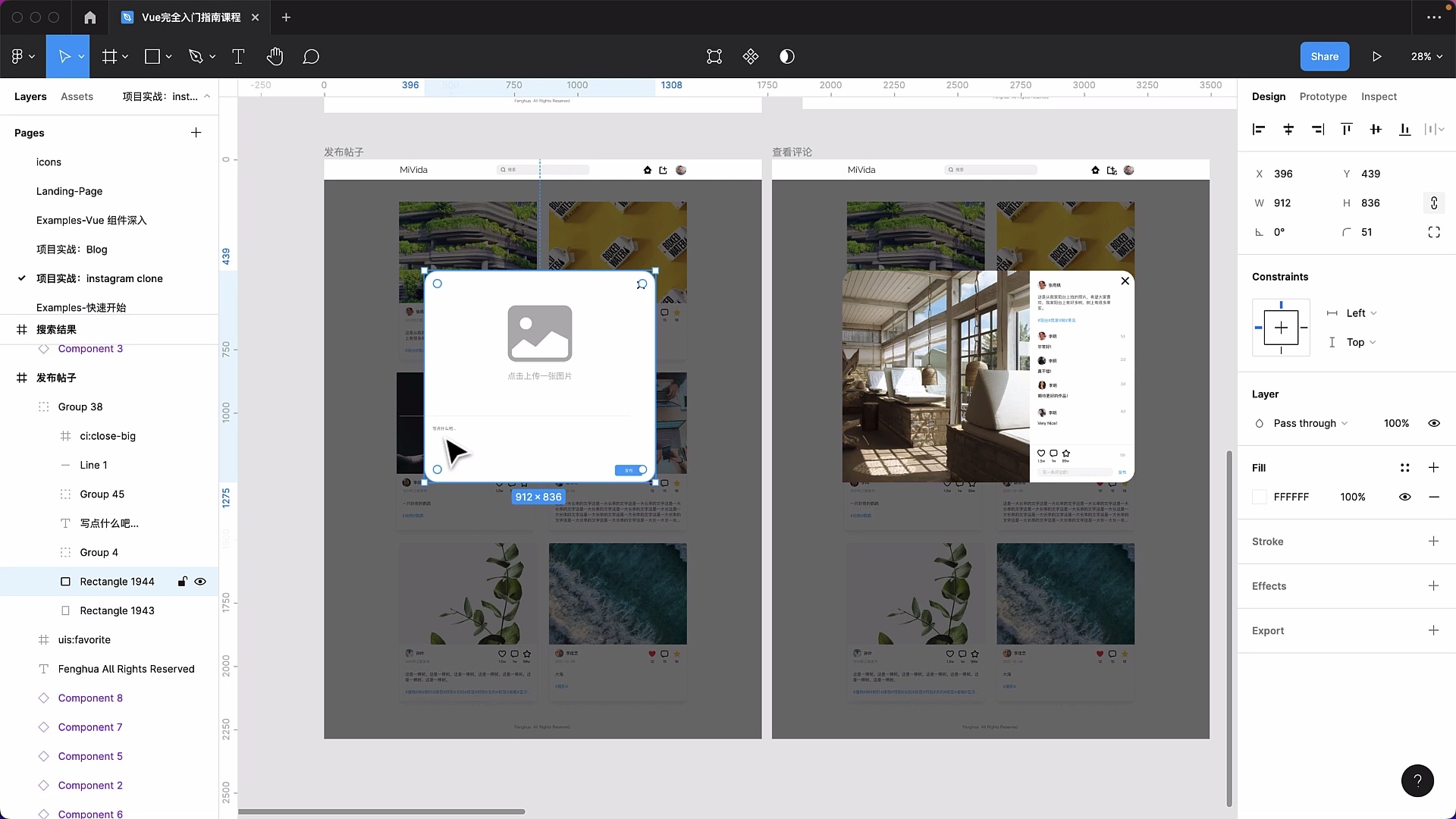Image resolution: width=1456 pixels, height=819 pixels.
Task: Hide the FFFFFF fill with eye icon
Action: (x=1404, y=497)
